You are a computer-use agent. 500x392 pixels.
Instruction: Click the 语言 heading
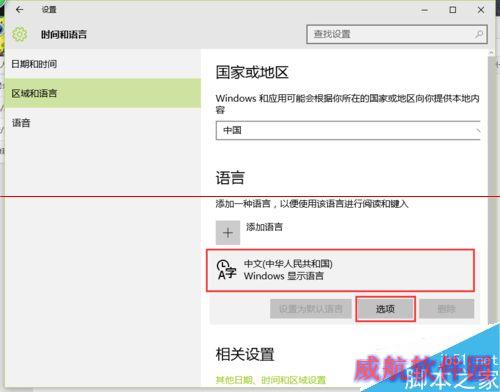[x=230, y=177]
